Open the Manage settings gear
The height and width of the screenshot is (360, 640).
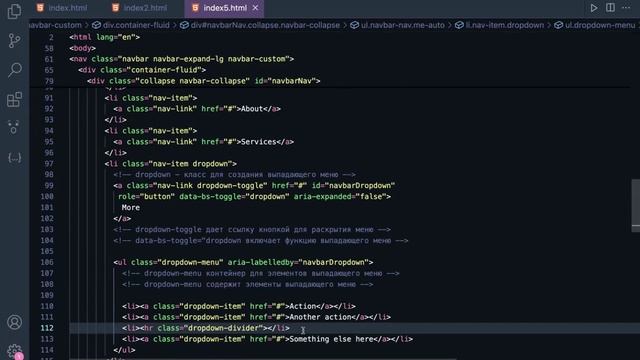tap(14, 350)
